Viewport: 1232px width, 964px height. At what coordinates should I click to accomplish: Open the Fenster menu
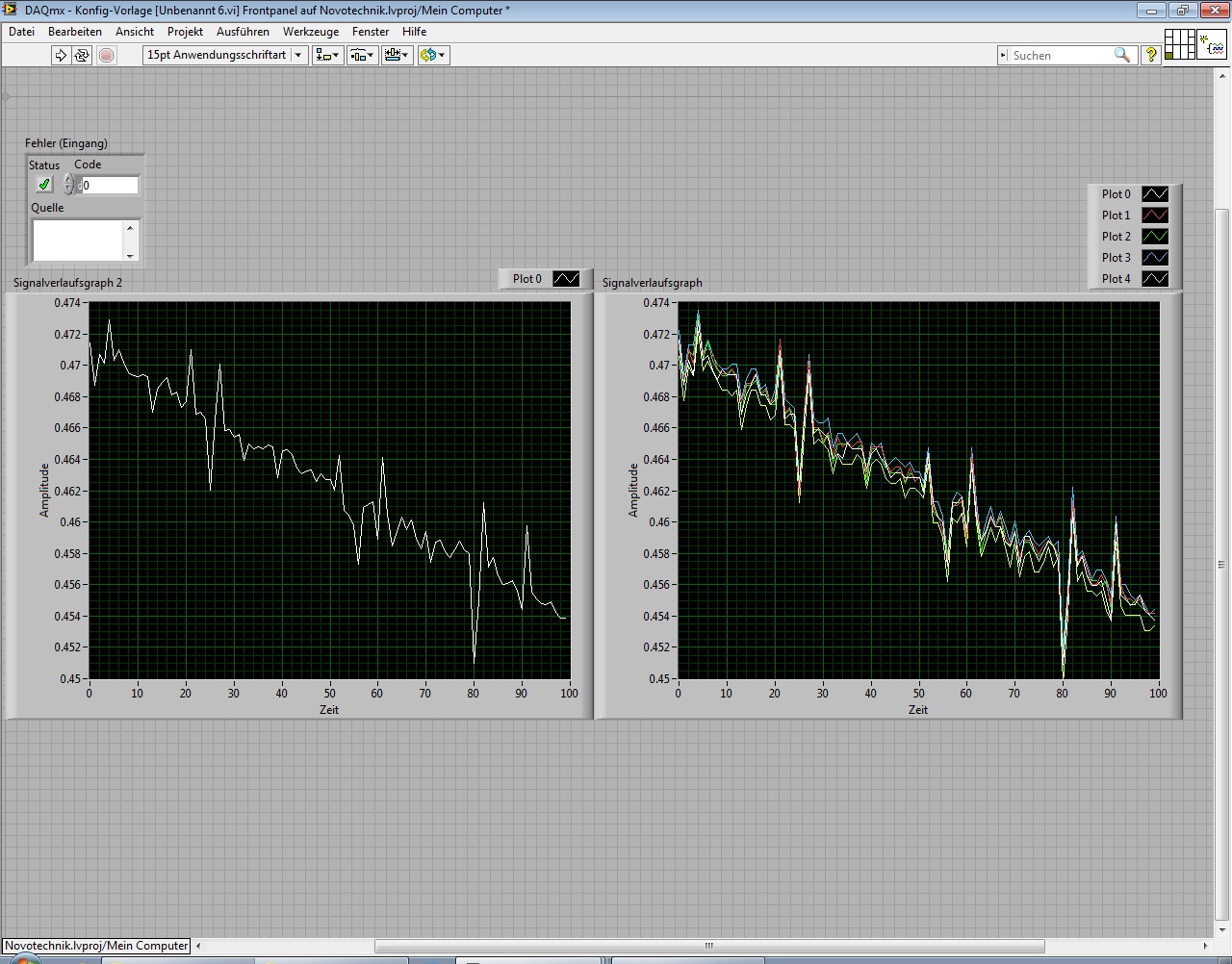pos(371,32)
